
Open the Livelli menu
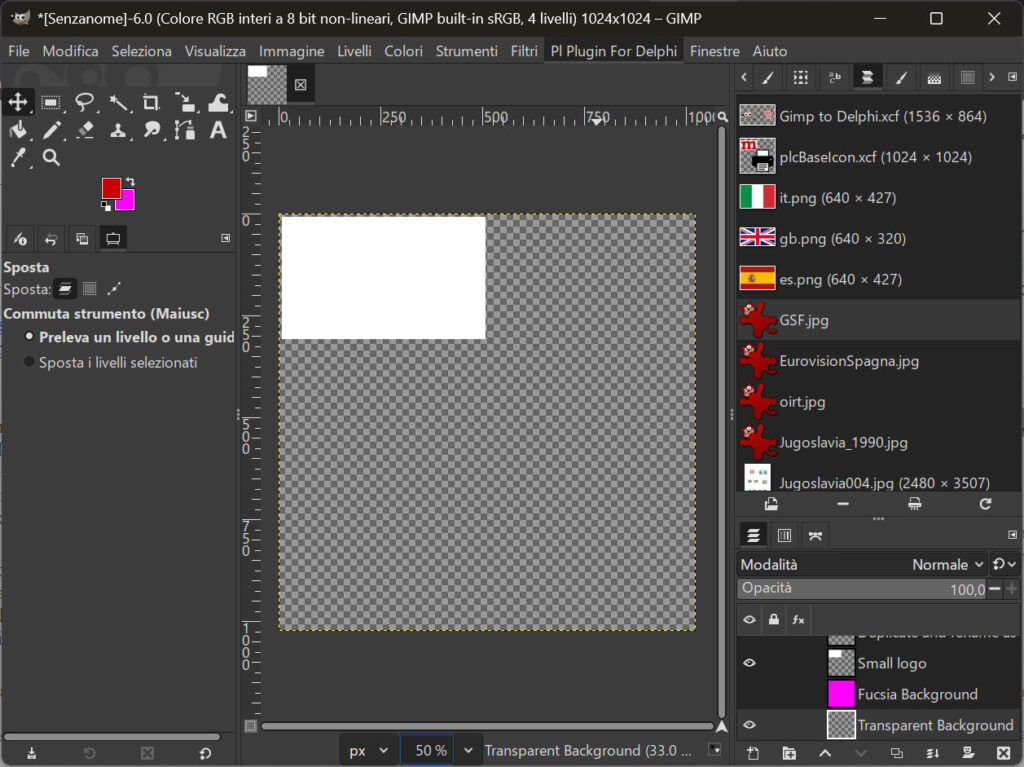pyautogui.click(x=354, y=51)
